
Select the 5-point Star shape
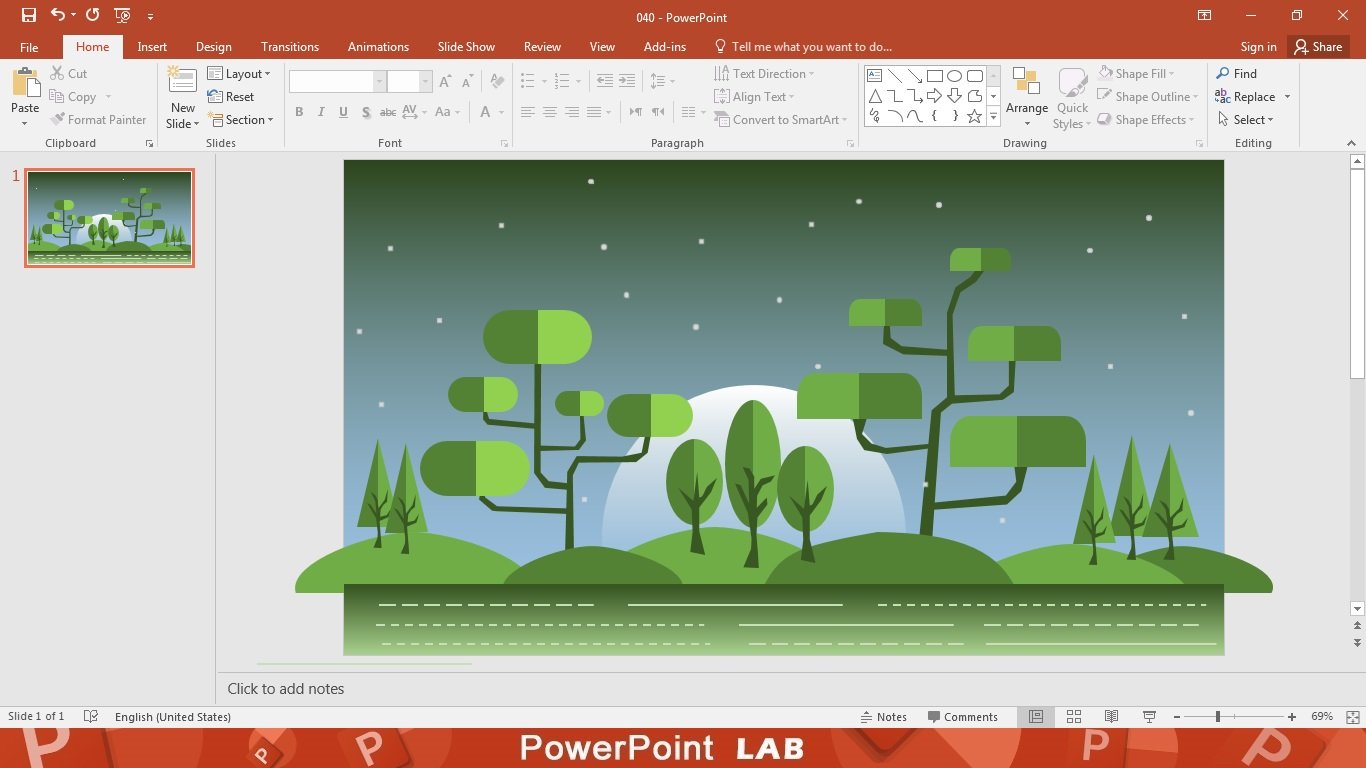[x=974, y=116]
